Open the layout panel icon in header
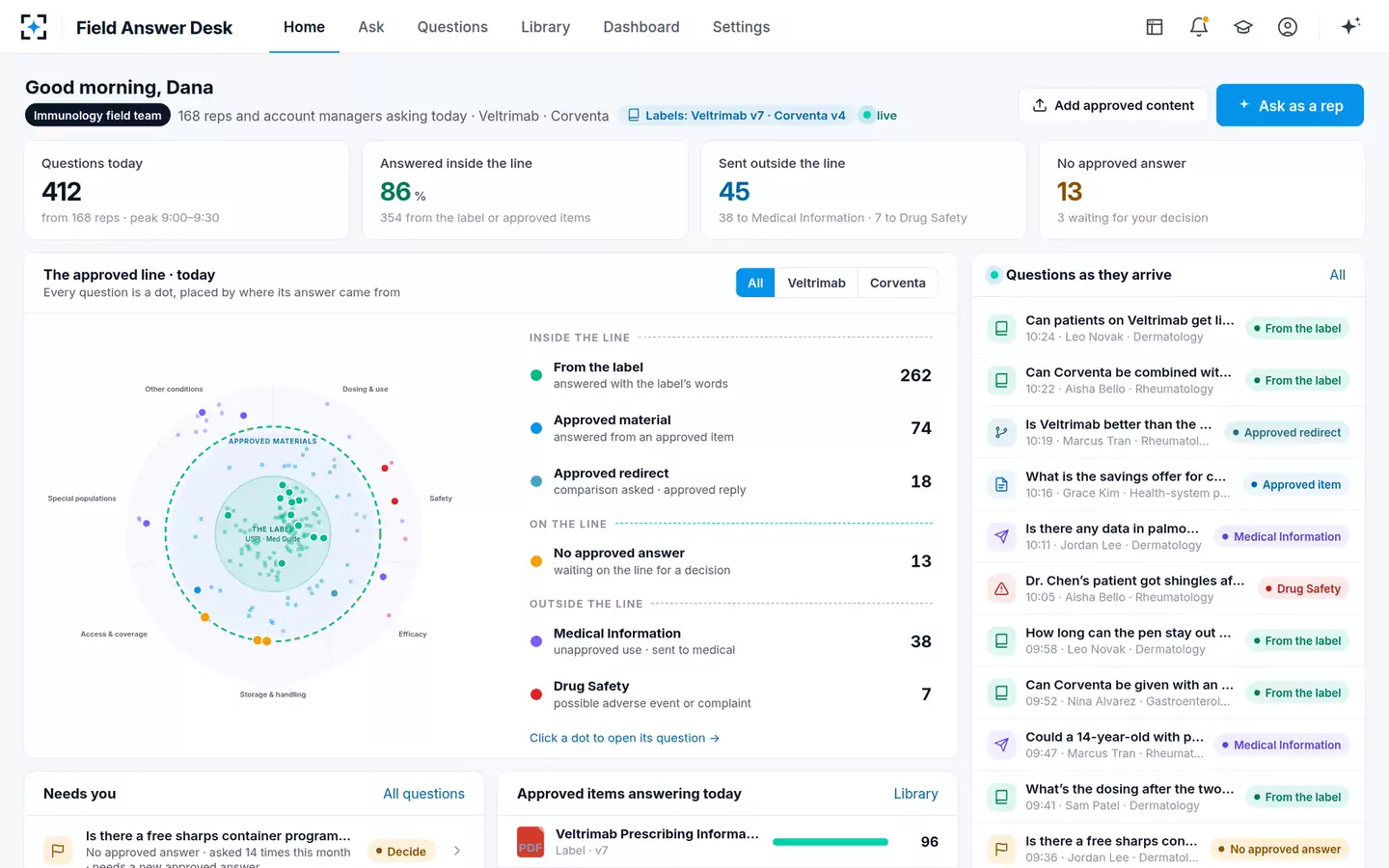The width and height of the screenshot is (1389, 868). coord(1155,27)
